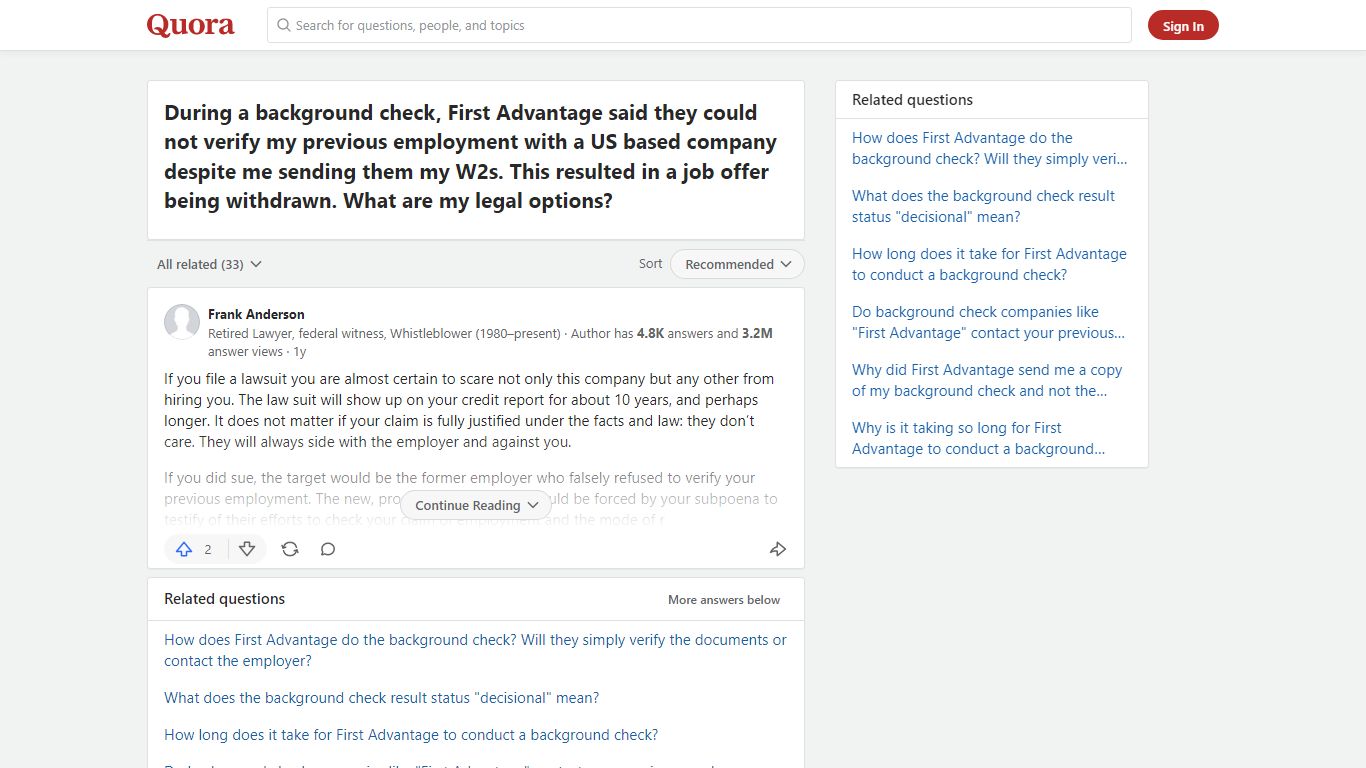The width and height of the screenshot is (1366, 768).
Task: Open the question title about First Advantage W2s
Action: coord(470,157)
